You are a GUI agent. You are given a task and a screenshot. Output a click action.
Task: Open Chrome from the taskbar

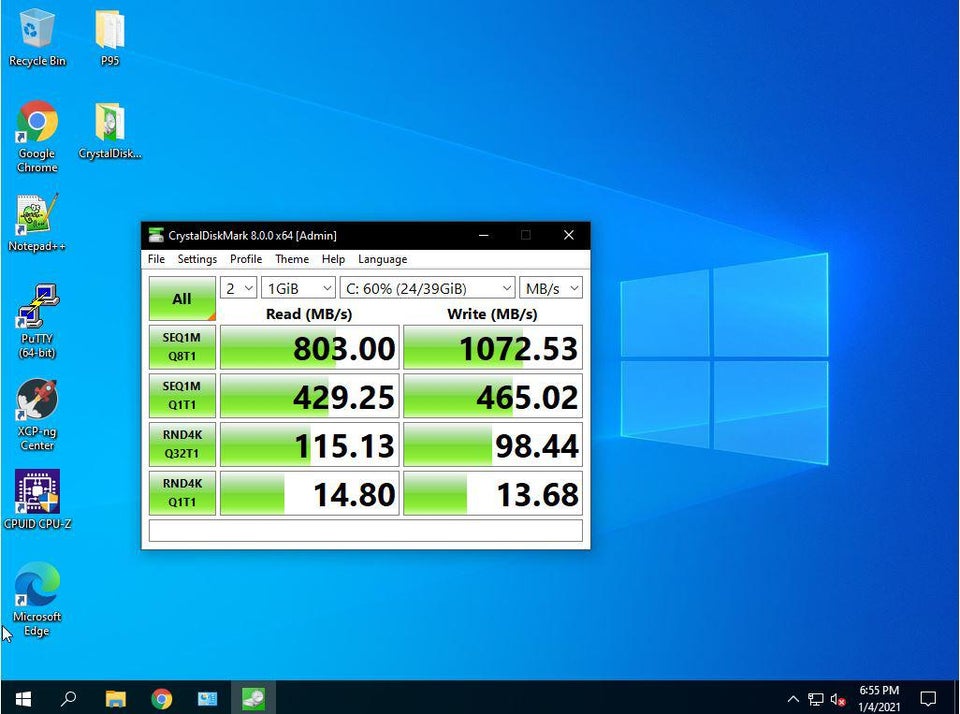point(162,698)
